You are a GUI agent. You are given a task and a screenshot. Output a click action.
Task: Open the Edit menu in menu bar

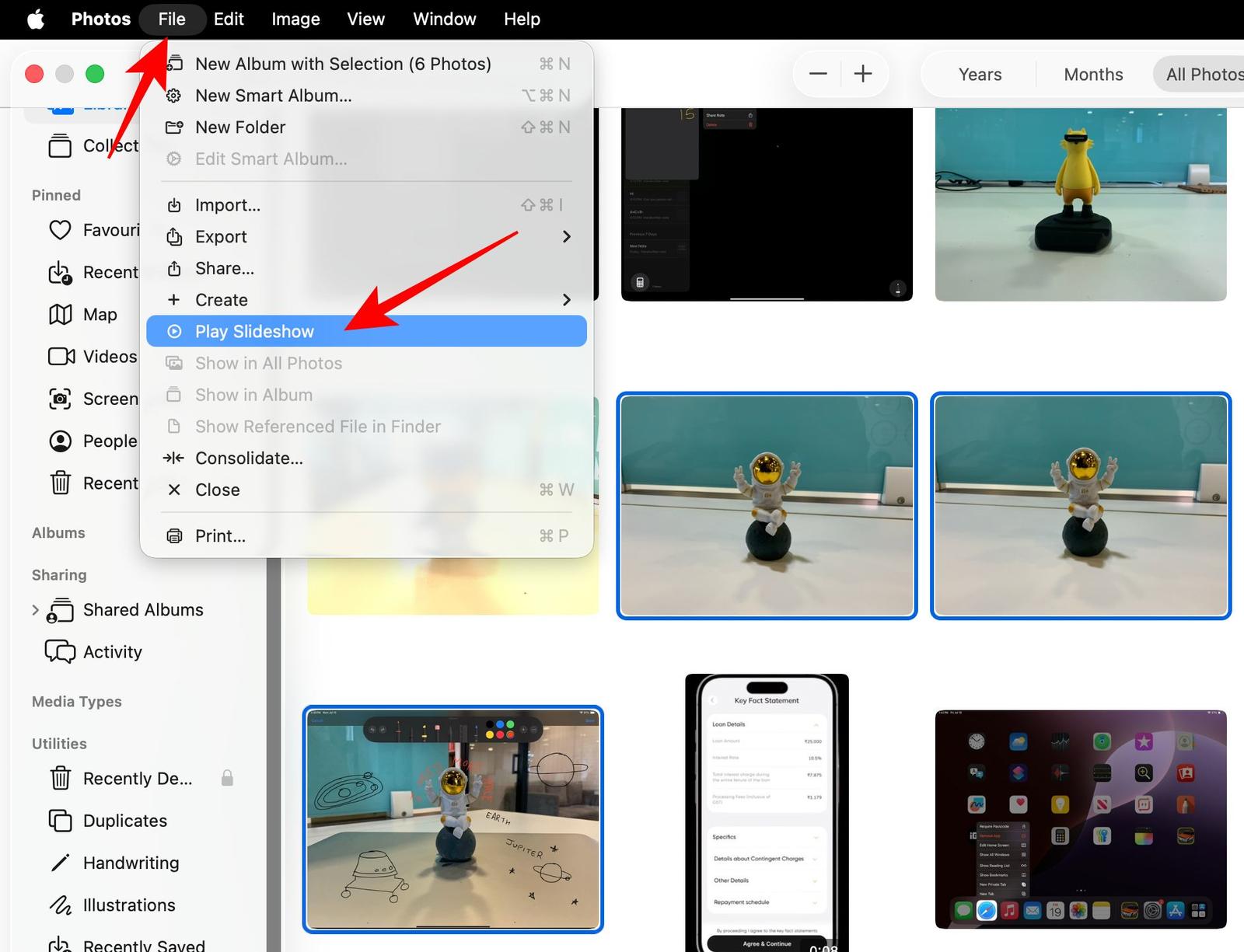tap(229, 19)
